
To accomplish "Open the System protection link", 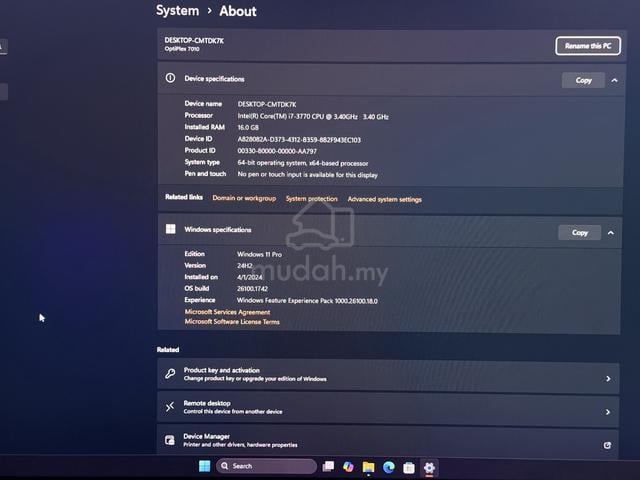I will (311, 199).
